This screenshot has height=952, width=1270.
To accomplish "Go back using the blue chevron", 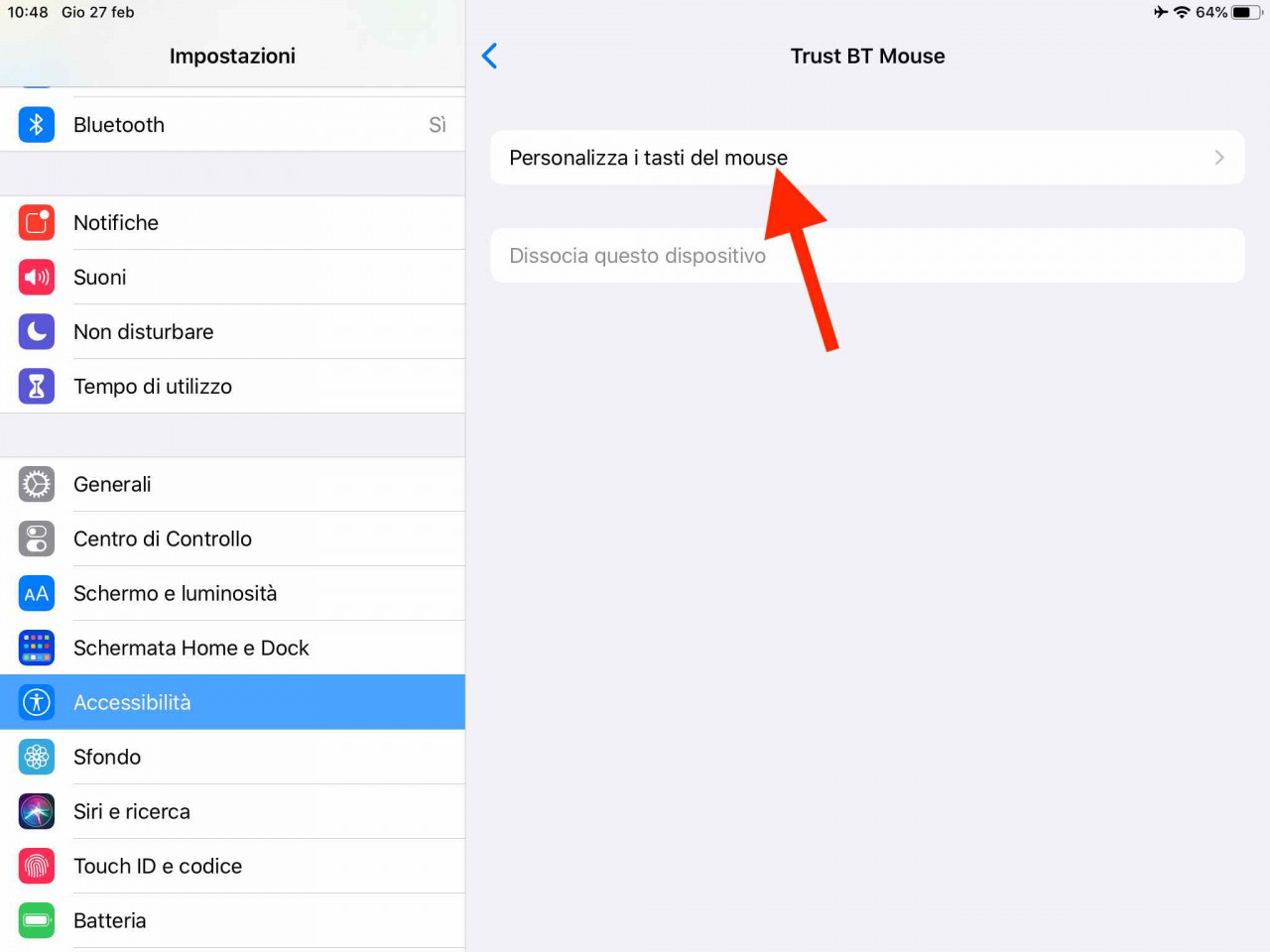I will pyautogui.click(x=489, y=57).
